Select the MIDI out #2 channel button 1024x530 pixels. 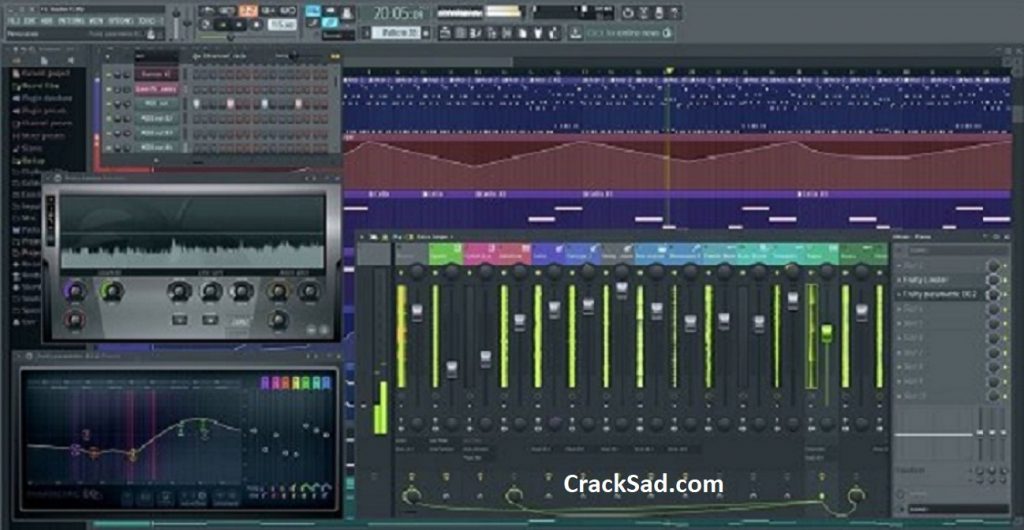(x=156, y=118)
